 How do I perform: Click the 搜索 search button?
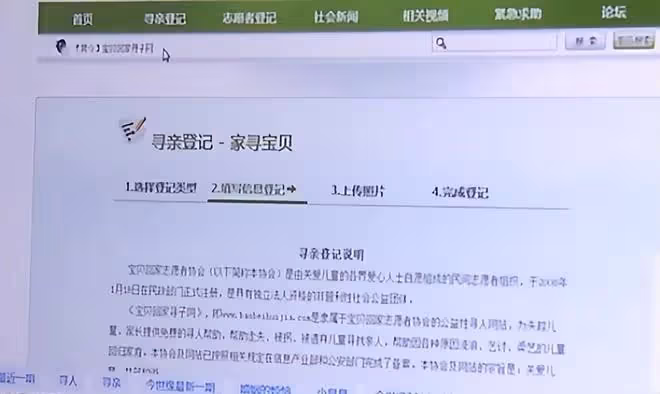[x=585, y=41]
